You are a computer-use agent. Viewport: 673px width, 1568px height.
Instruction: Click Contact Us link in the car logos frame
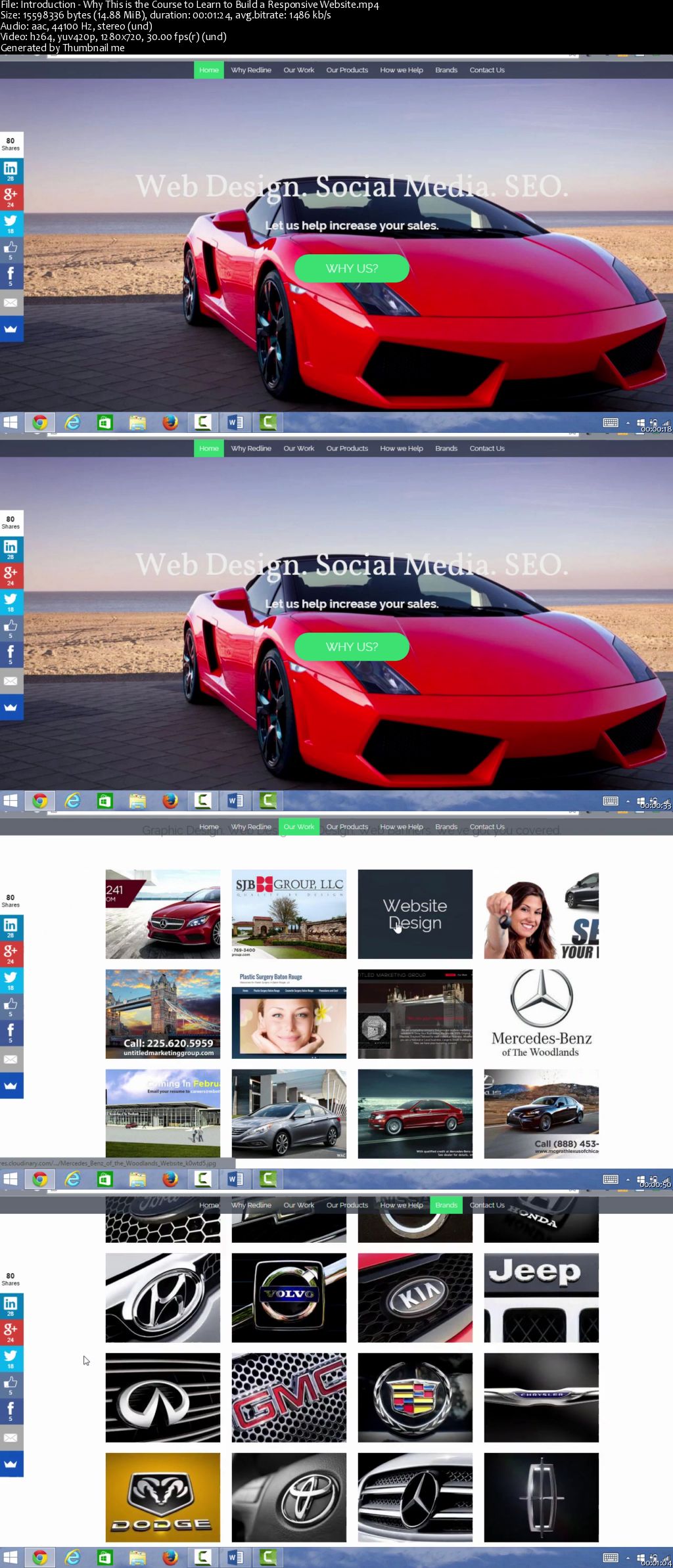point(487,1205)
